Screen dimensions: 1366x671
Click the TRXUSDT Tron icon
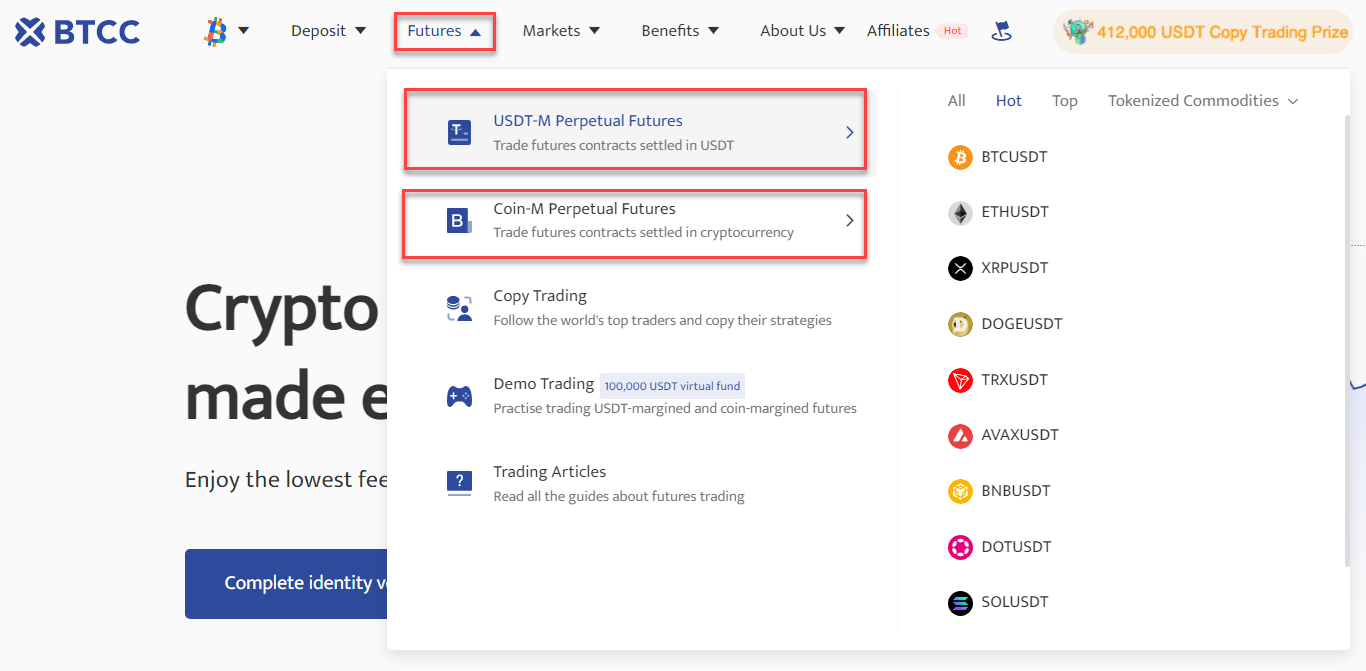[960, 380]
